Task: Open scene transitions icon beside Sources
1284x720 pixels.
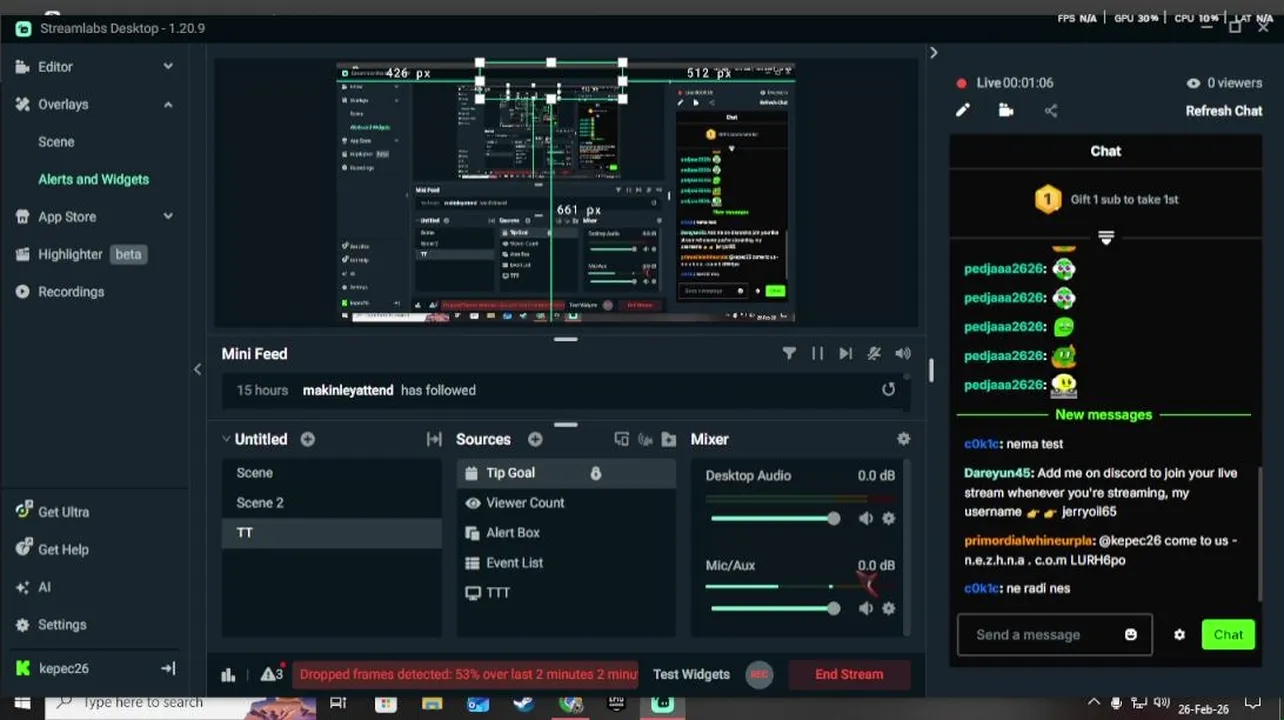Action: pos(434,439)
